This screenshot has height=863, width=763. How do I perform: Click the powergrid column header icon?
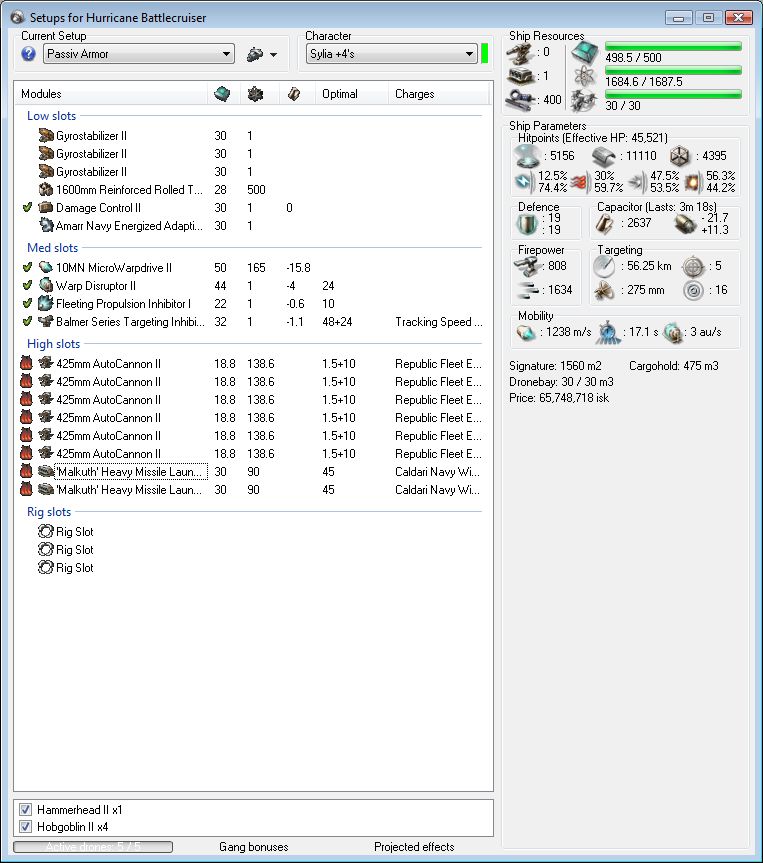coord(255,94)
